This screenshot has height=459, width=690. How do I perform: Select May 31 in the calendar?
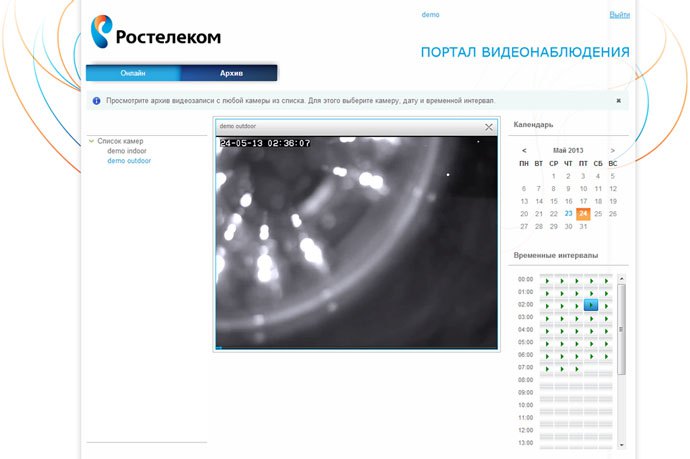[x=583, y=226]
